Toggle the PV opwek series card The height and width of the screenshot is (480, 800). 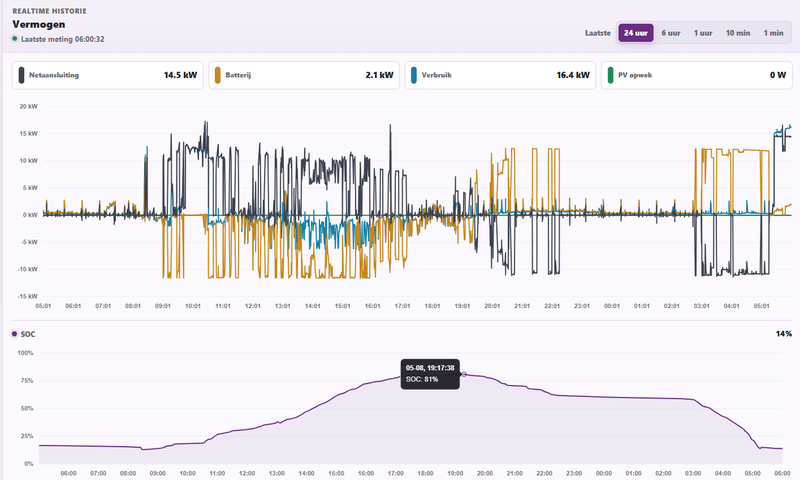pos(697,75)
